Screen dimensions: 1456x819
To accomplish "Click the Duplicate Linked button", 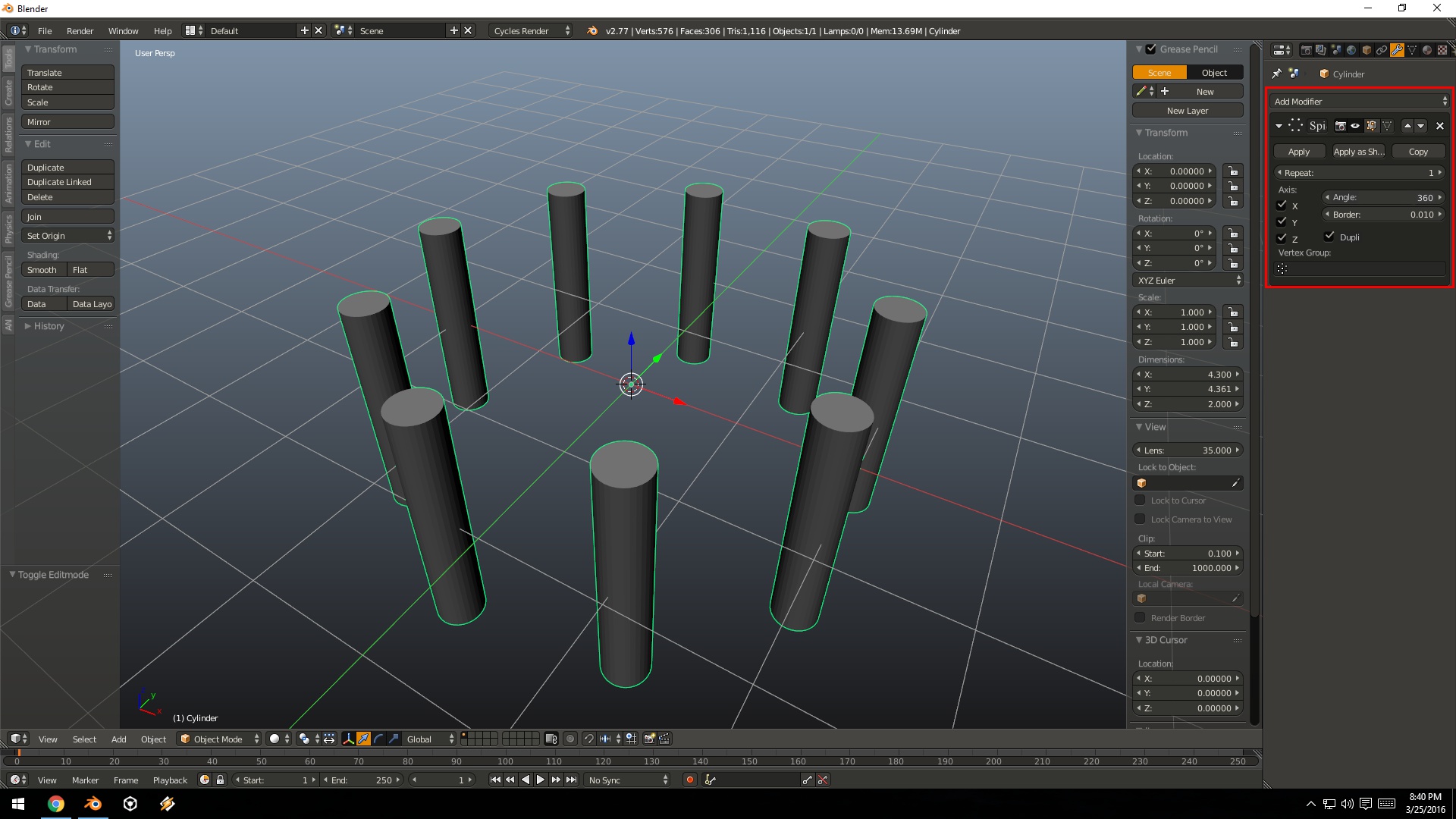I will pyautogui.click(x=67, y=182).
